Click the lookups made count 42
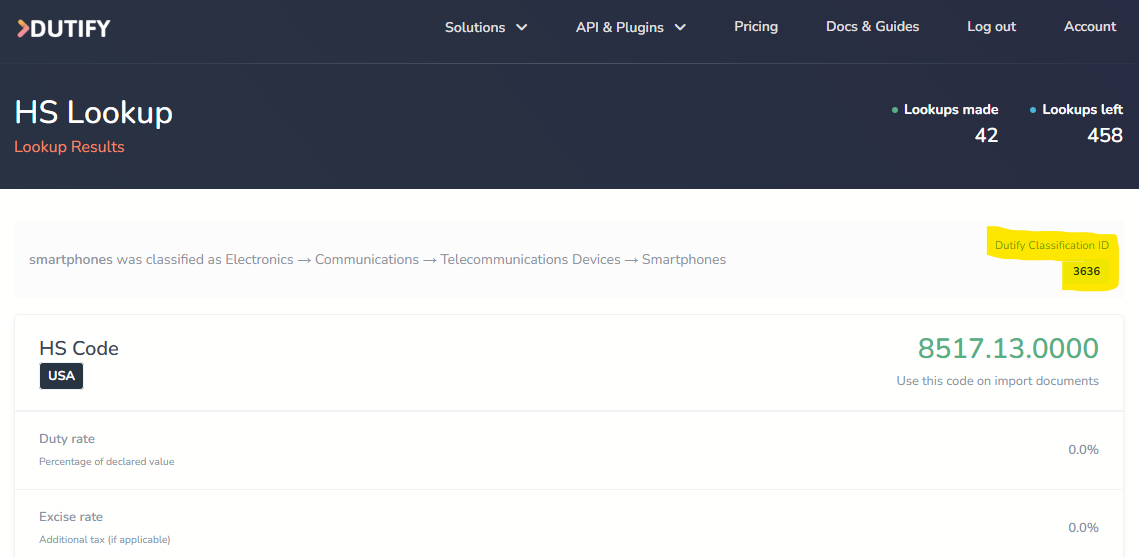Screen dimensions: 1139x557 [986, 135]
